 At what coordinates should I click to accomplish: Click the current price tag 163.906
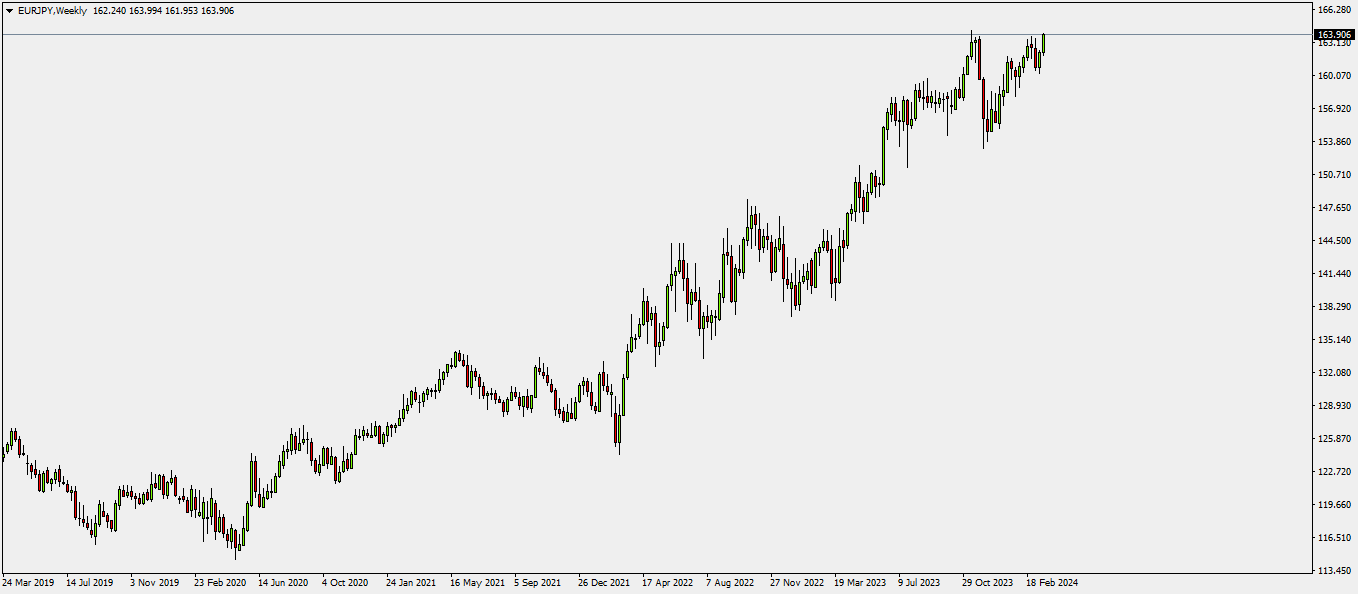pyautogui.click(x=1335, y=35)
